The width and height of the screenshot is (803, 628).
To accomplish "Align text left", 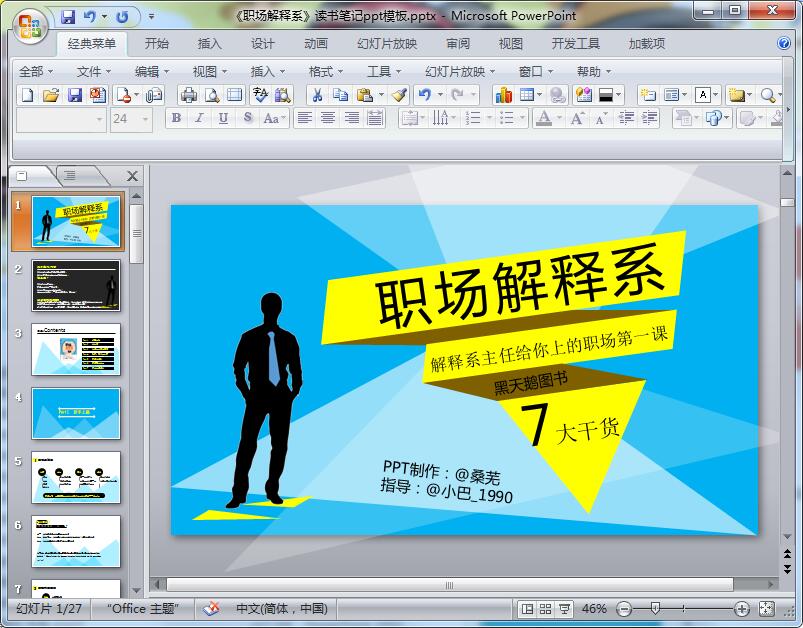I will point(305,118).
